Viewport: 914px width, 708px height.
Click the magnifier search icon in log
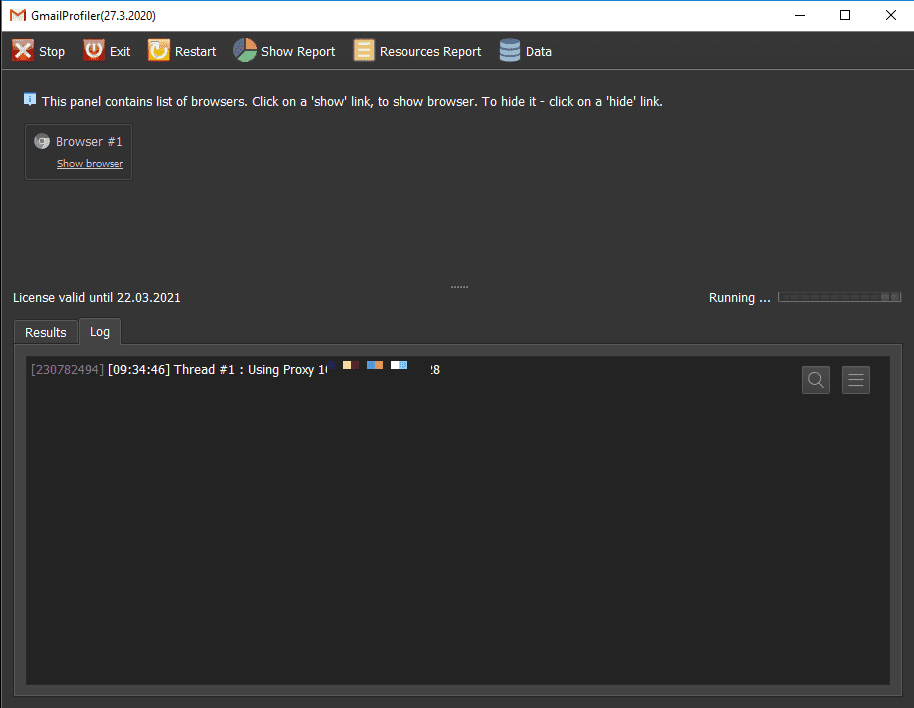[816, 380]
